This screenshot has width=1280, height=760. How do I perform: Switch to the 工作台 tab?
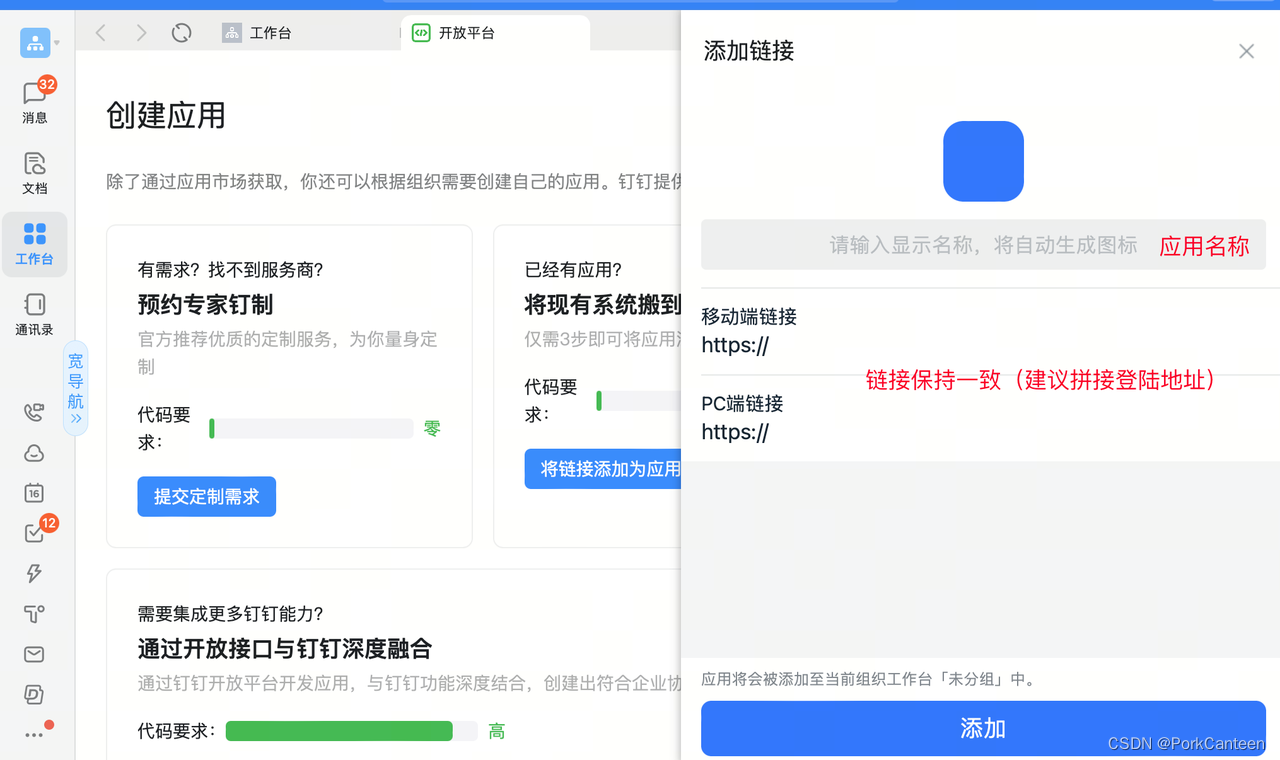point(257,33)
